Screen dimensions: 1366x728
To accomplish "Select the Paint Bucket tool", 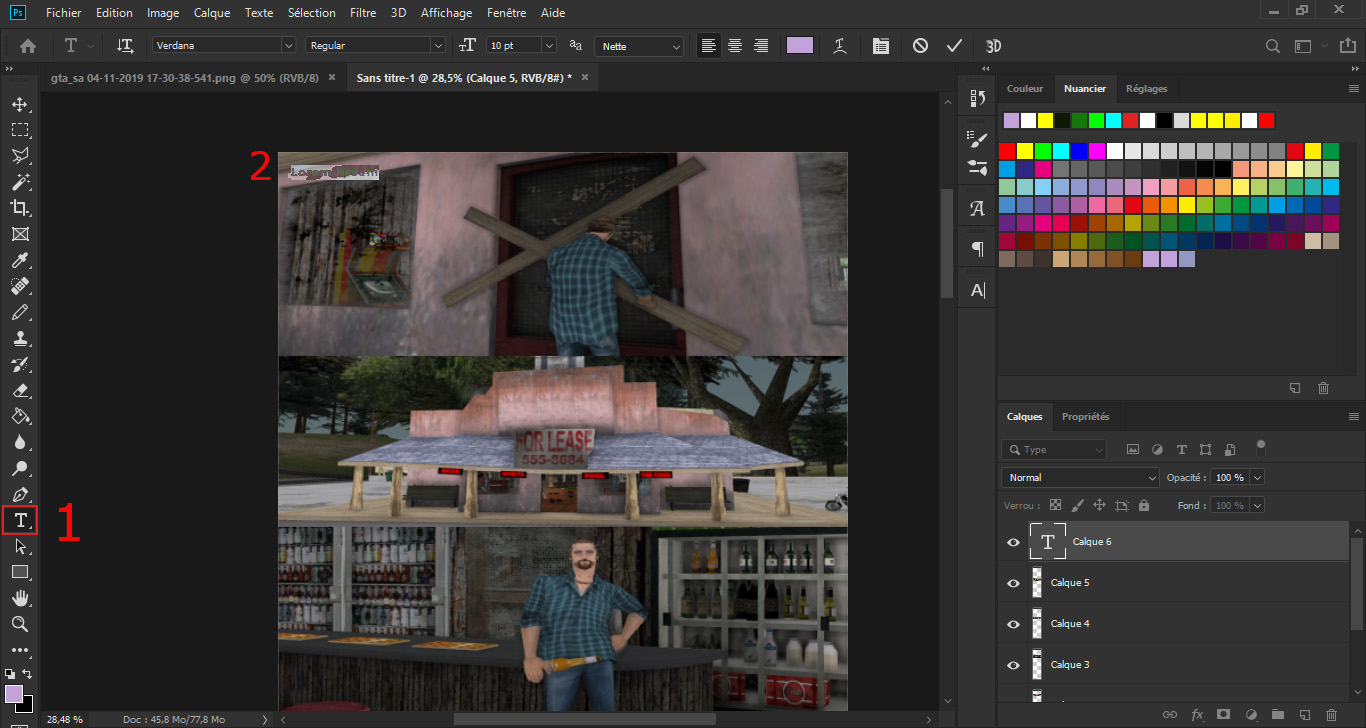I will coord(19,416).
